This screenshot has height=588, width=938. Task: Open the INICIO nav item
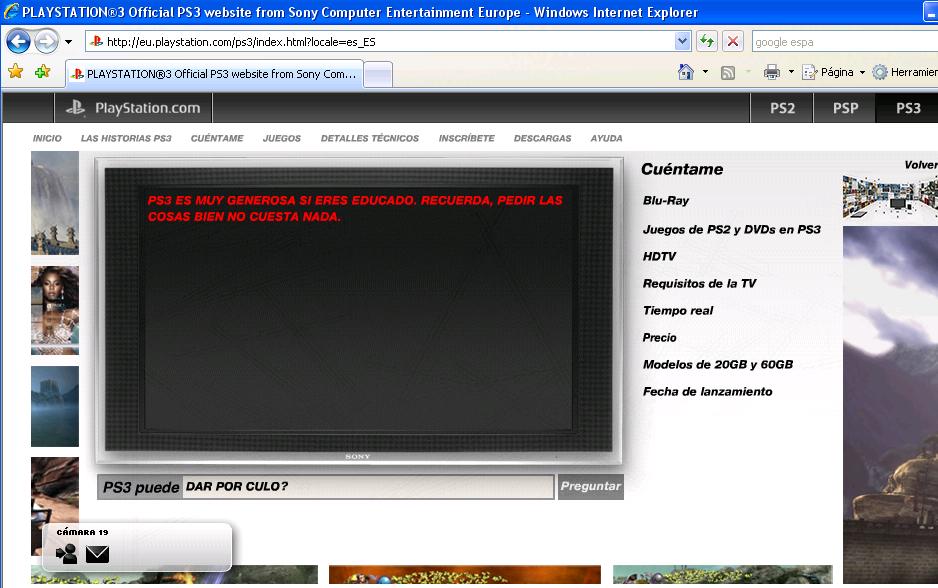click(47, 138)
